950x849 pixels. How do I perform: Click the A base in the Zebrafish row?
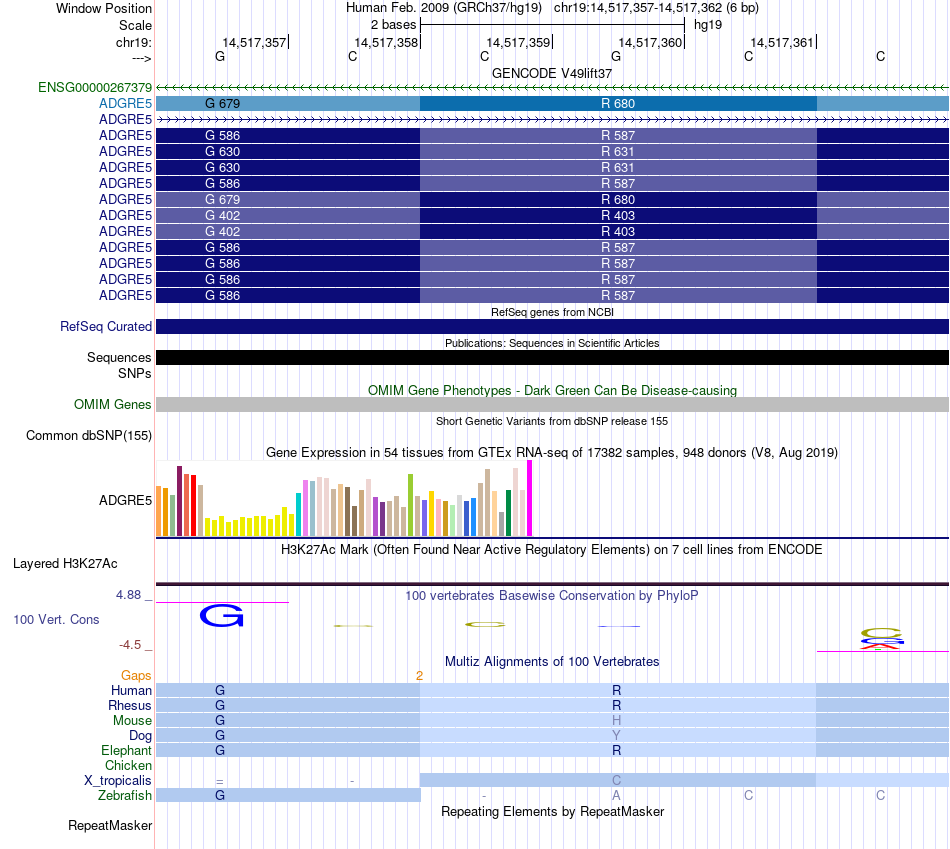(x=616, y=795)
